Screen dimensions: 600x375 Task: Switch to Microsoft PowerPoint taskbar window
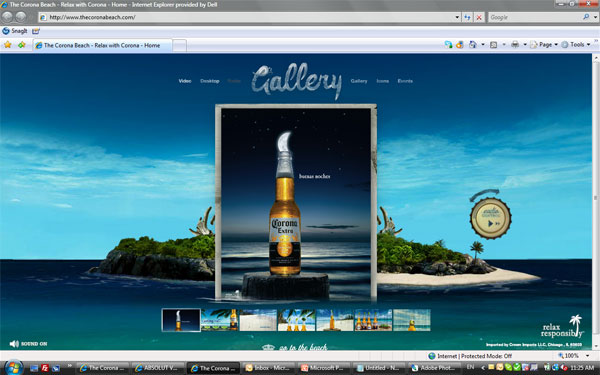[x=324, y=368]
